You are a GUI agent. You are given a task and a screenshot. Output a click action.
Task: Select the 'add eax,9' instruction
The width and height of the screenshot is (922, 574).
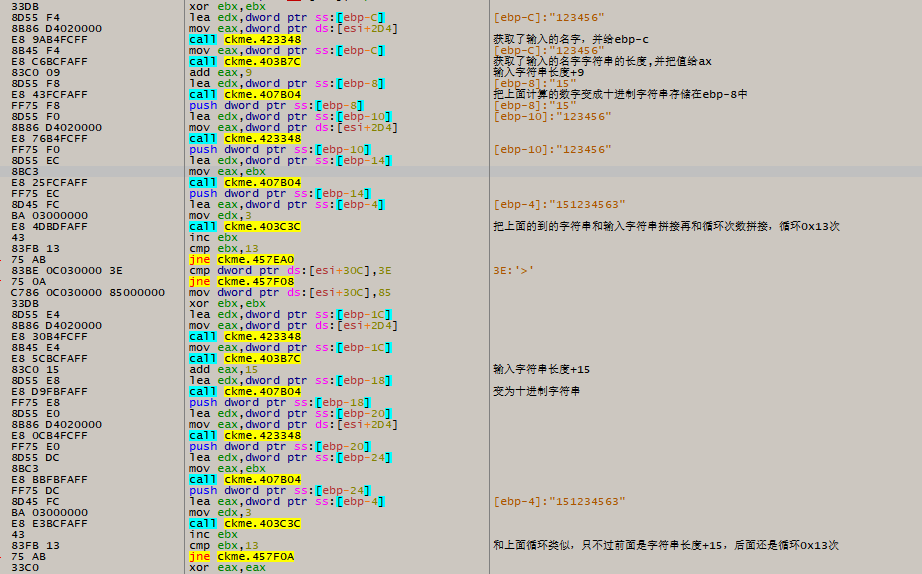tap(221, 72)
